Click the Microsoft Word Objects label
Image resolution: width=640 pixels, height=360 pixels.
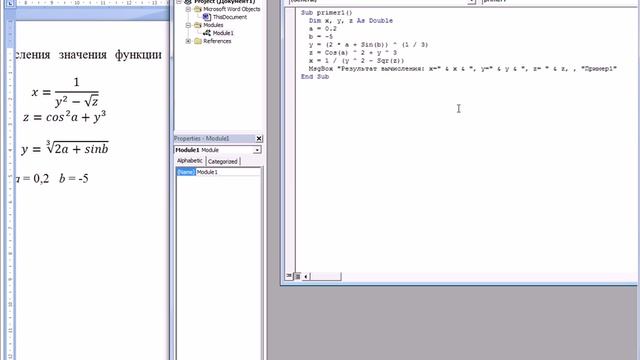231,9
